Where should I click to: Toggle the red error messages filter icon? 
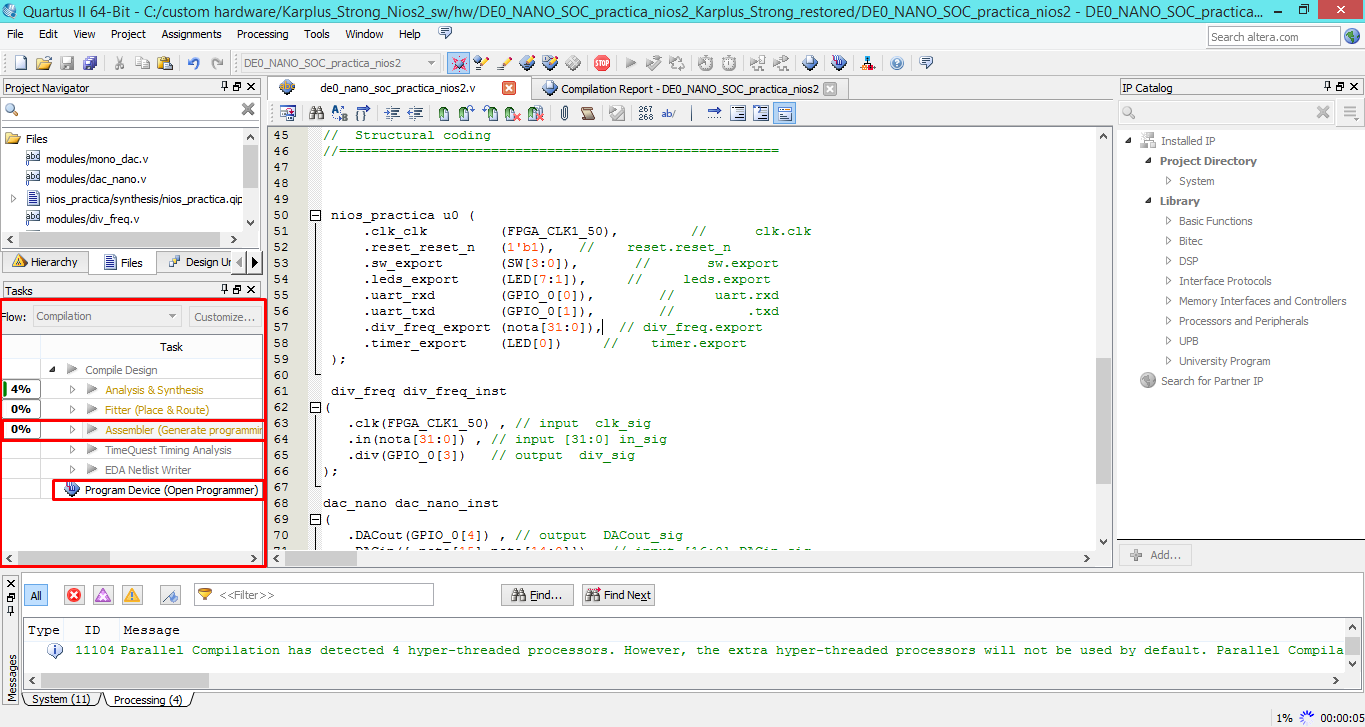click(74, 595)
